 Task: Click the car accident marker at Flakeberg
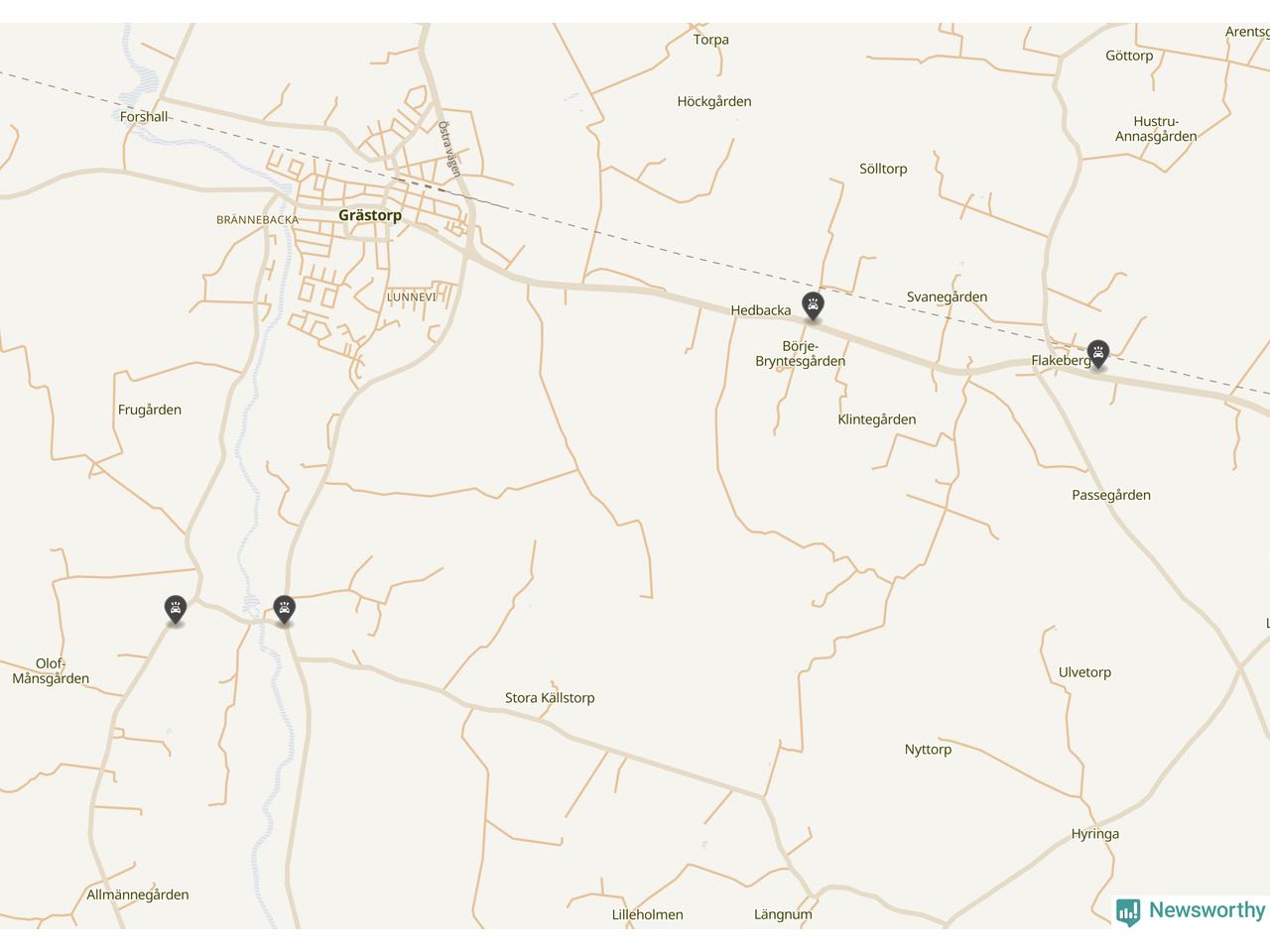pos(1097,353)
